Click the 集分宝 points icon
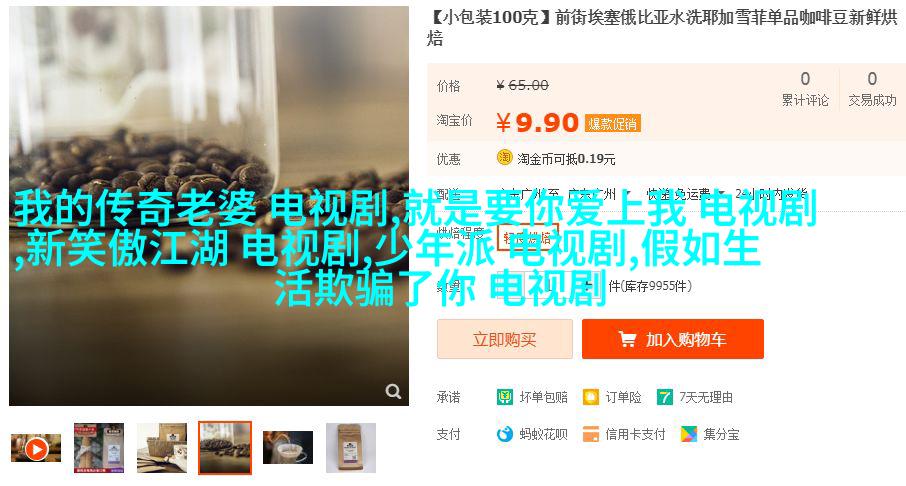 pyautogui.click(x=689, y=434)
